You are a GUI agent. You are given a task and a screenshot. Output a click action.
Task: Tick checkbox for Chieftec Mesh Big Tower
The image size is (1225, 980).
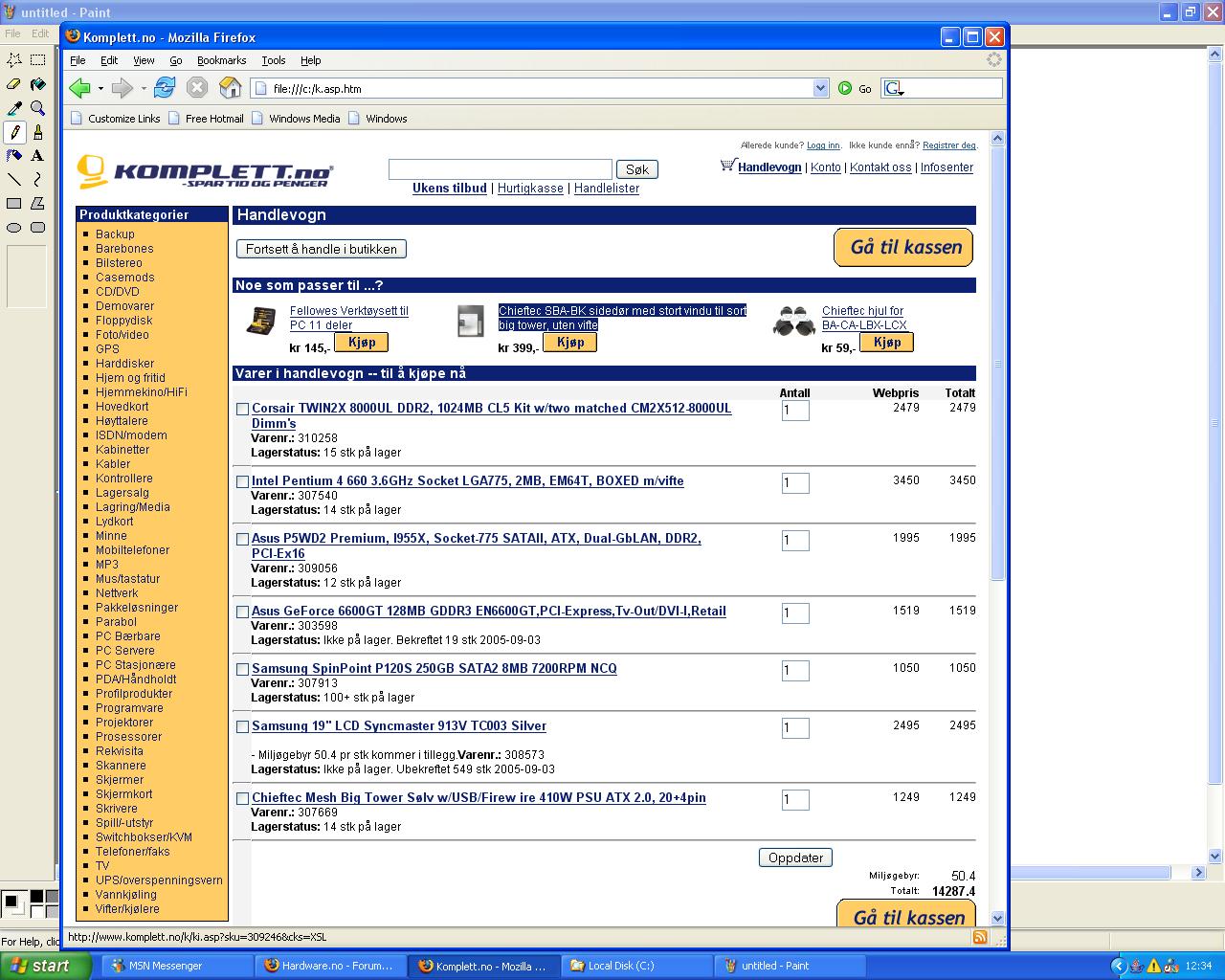[243, 799]
